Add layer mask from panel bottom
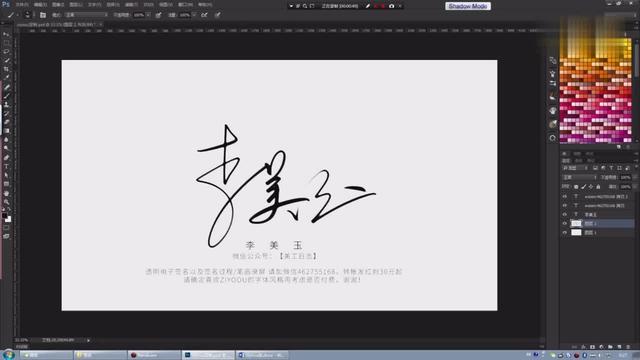Screen dimensions: 640x360 point(592,347)
